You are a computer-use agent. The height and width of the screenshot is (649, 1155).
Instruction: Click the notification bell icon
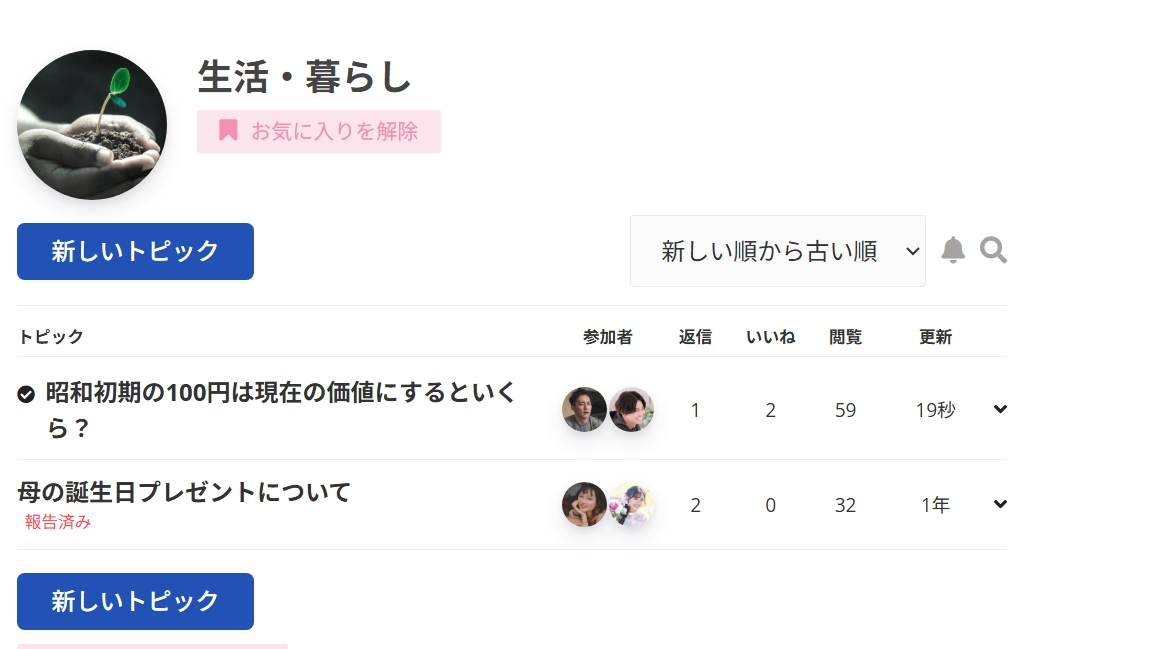point(953,250)
